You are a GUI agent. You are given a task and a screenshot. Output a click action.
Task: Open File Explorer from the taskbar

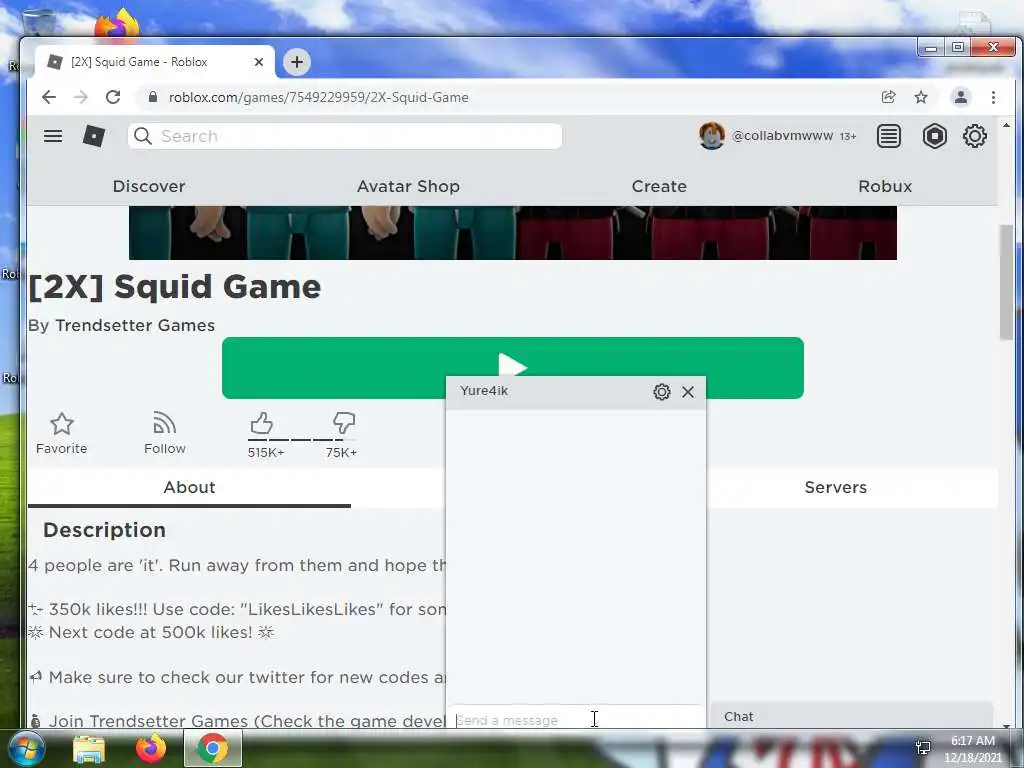point(89,749)
